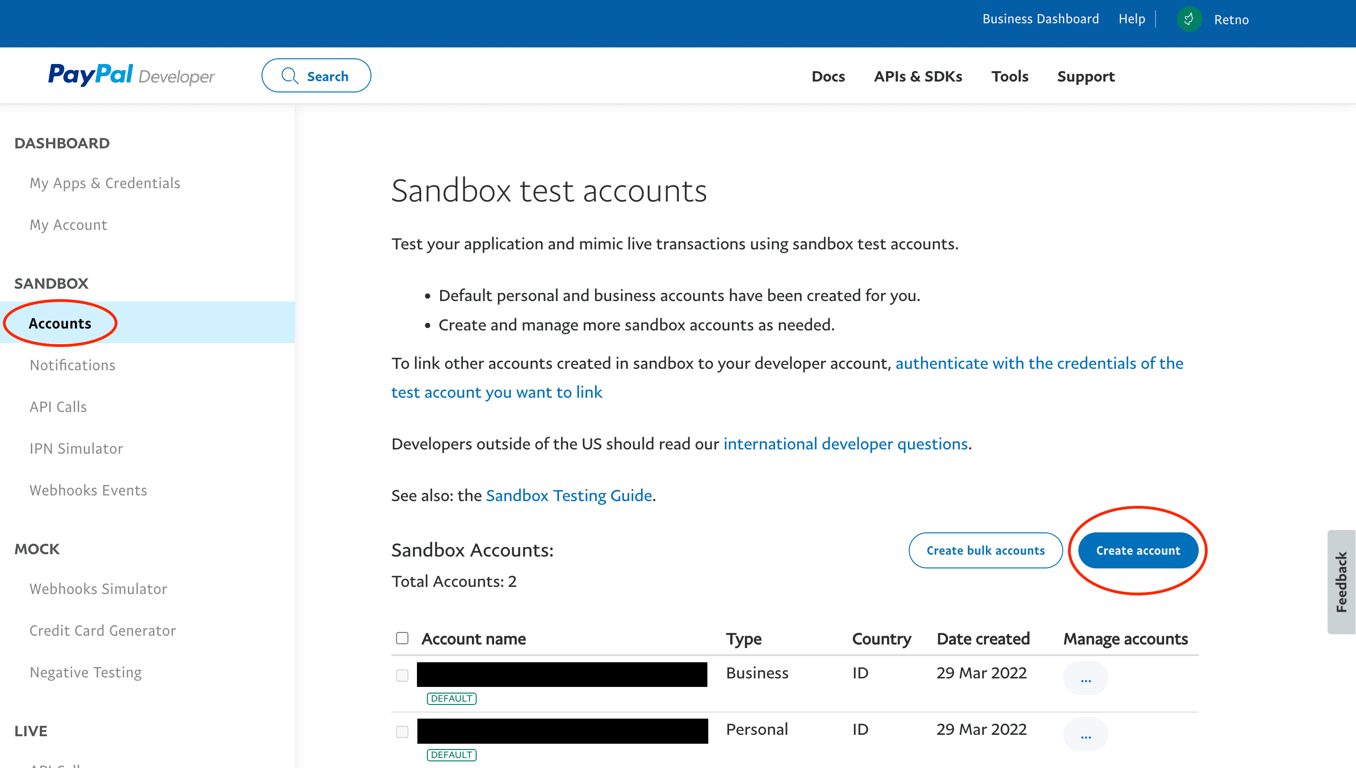This screenshot has height=768, width=1356.
Task: Open the Credit Card Generator page
Action: [x=102, y=631]
